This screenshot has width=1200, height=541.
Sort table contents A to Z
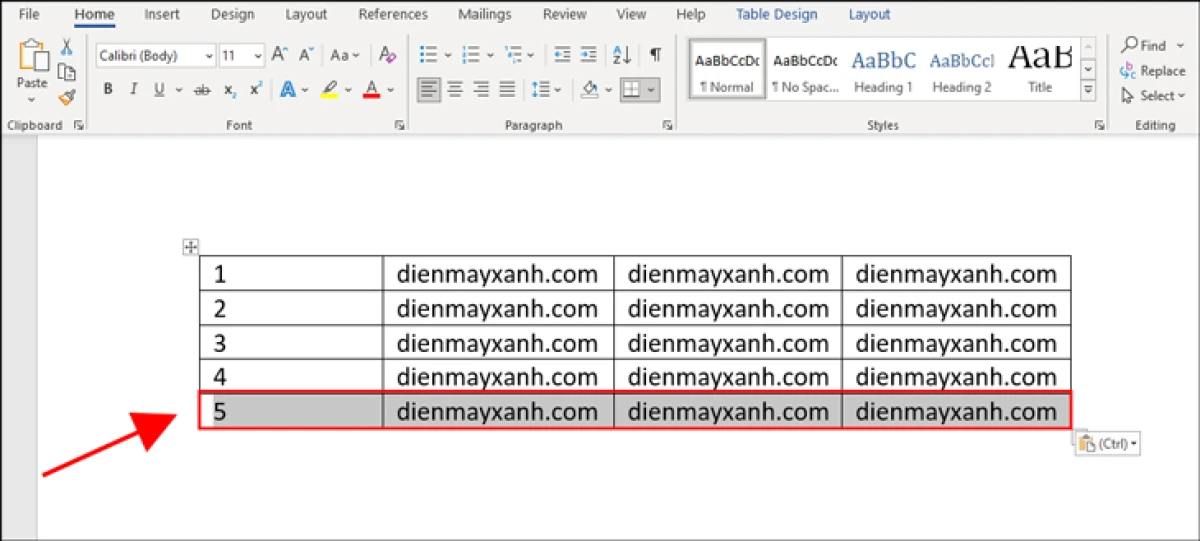pyautogui.click(x=622, y=55)
